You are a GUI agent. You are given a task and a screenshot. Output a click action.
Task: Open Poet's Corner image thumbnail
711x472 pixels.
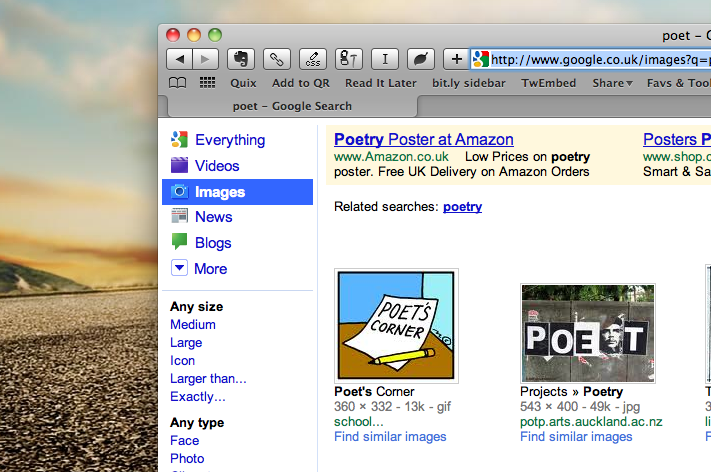pyautogui.click(x=396, y=326)
